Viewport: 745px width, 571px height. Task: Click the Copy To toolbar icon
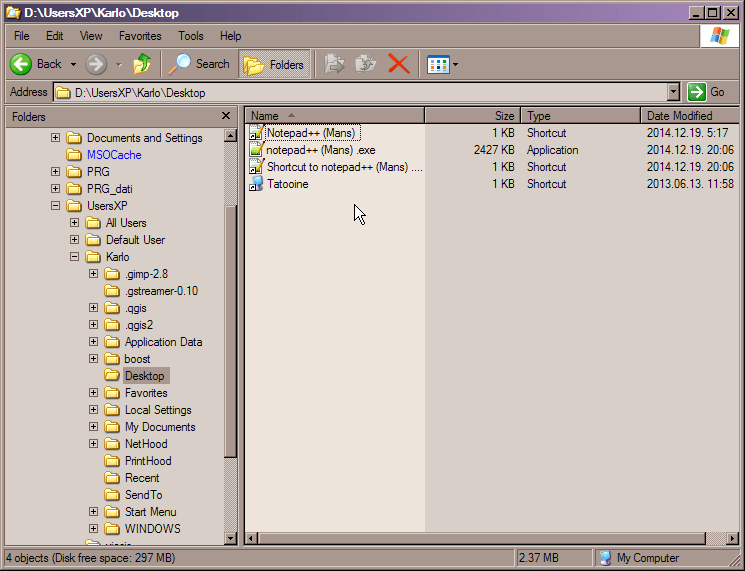(x=366, y=64)
